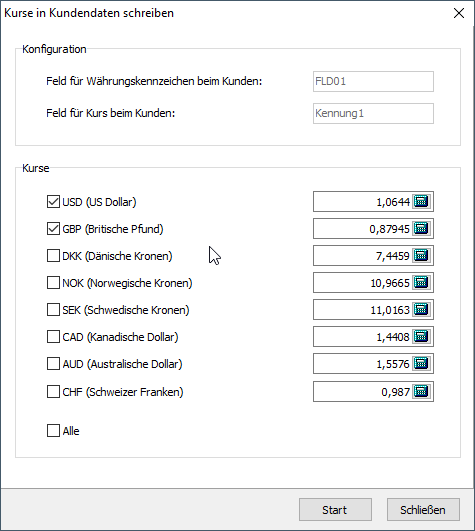The width and height of the screenshot is (475, 531).
Task: Open calculator icon for CAD rate
Action: coord(422,337)
